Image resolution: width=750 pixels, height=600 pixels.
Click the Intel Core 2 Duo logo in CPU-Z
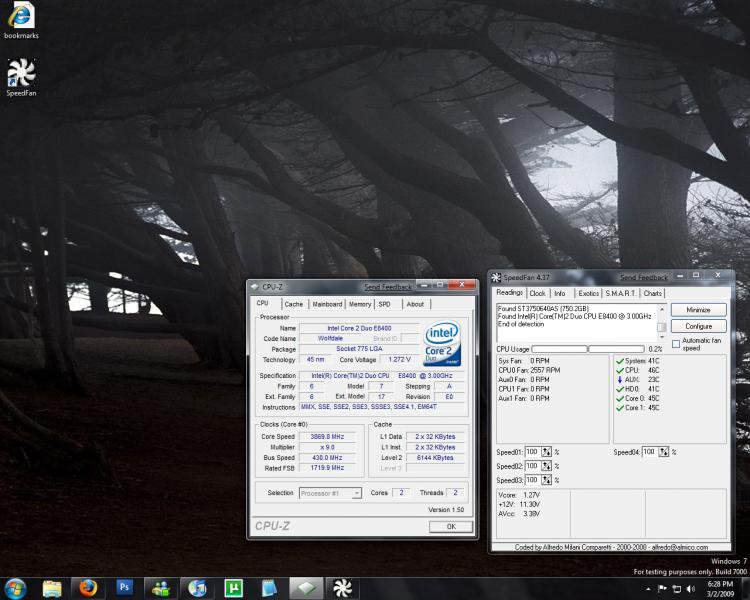pyautogui.click(x=442, y=344)
